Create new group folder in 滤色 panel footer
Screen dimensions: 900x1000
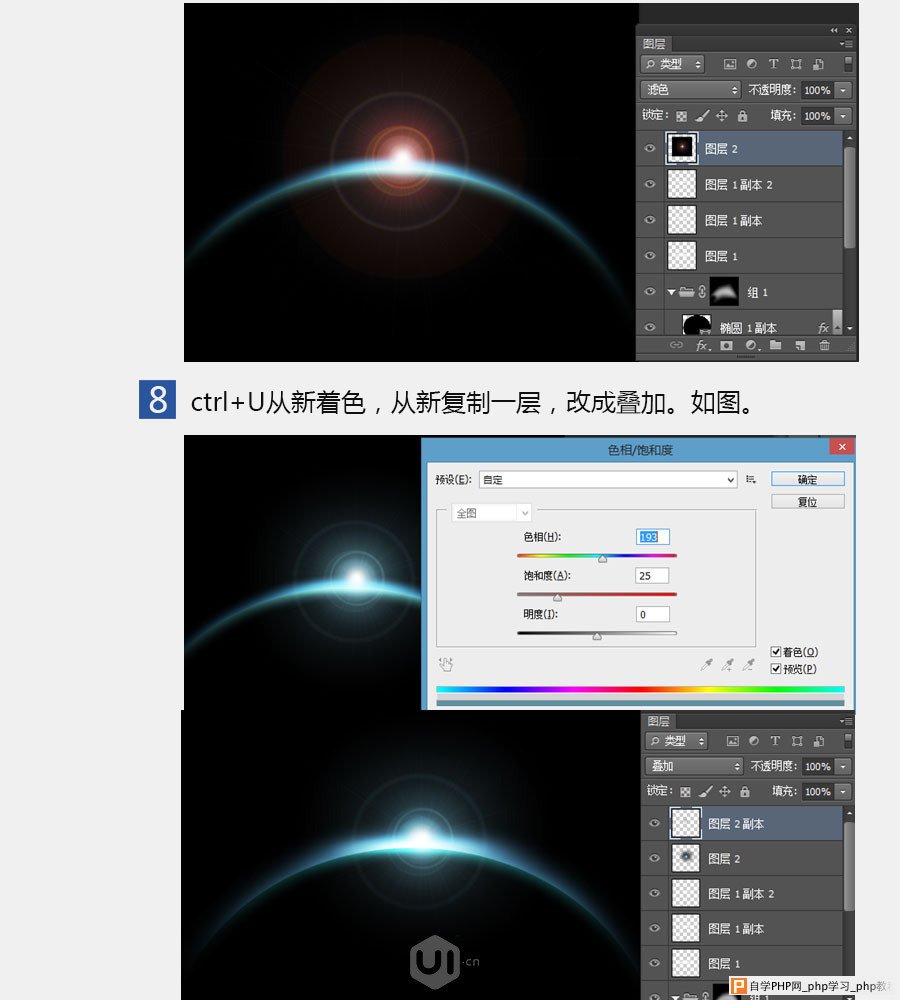[x=776, y=345]
